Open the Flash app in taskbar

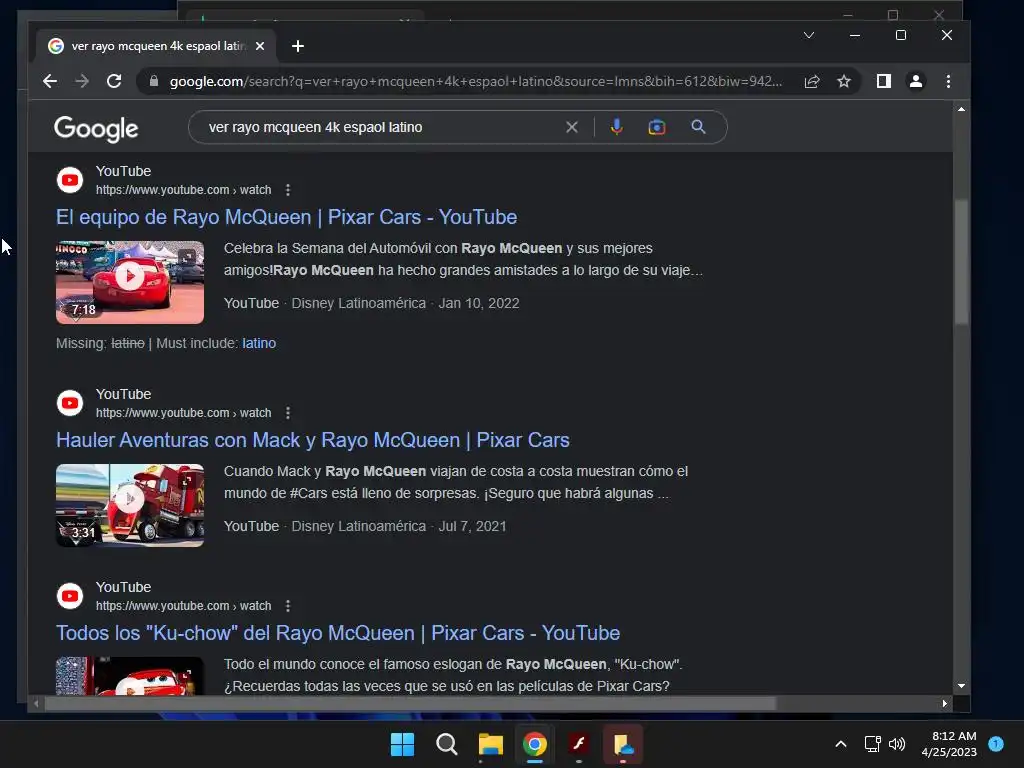579,744
